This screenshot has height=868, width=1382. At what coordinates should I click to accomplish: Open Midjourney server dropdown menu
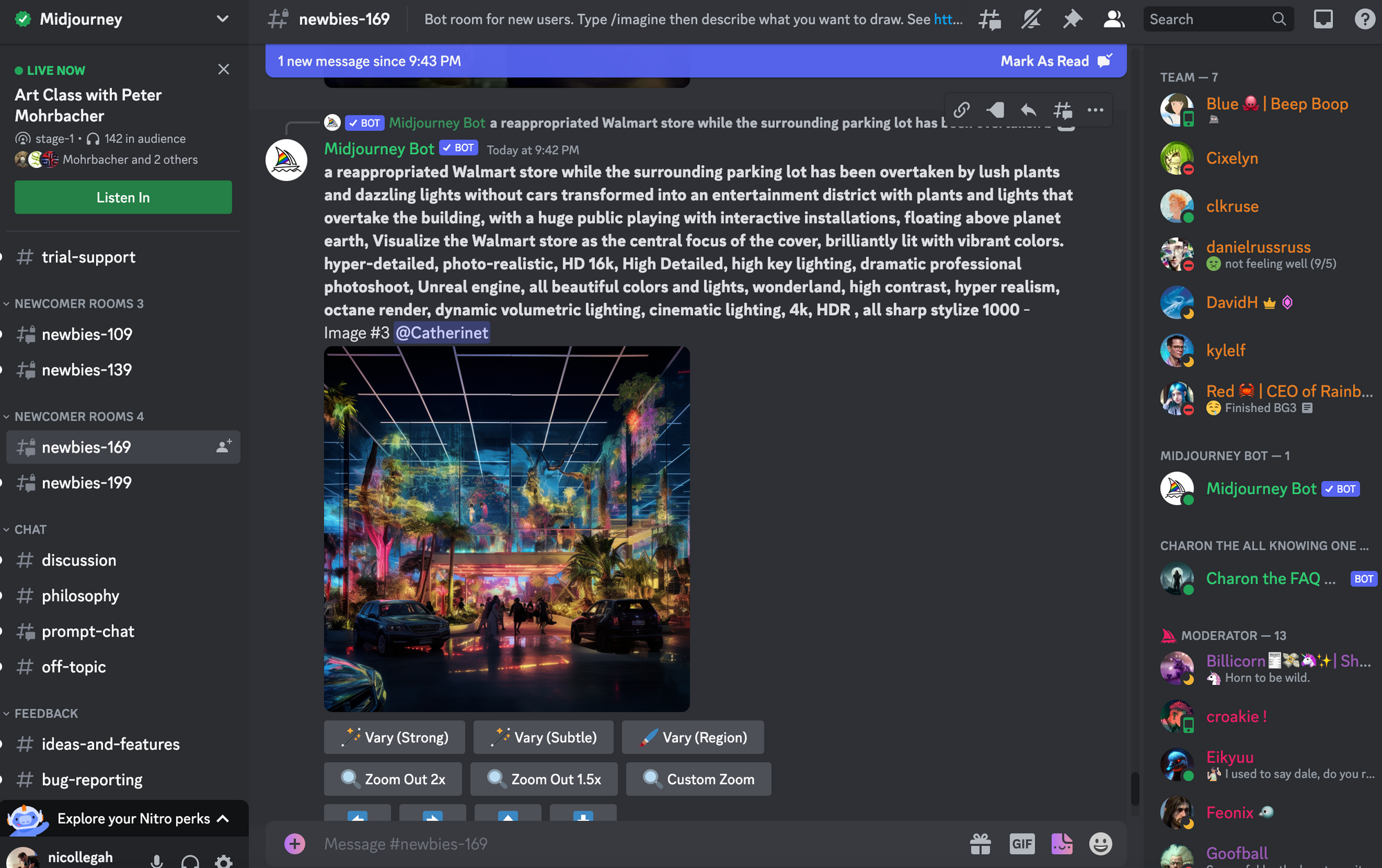(x=222, y=19)
